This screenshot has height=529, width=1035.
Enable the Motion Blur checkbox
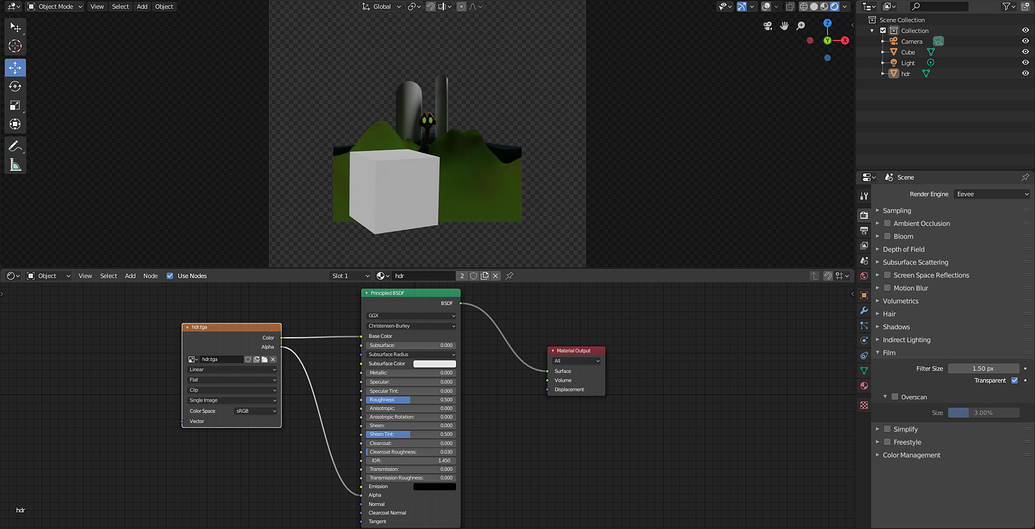(x=888, y=288)
